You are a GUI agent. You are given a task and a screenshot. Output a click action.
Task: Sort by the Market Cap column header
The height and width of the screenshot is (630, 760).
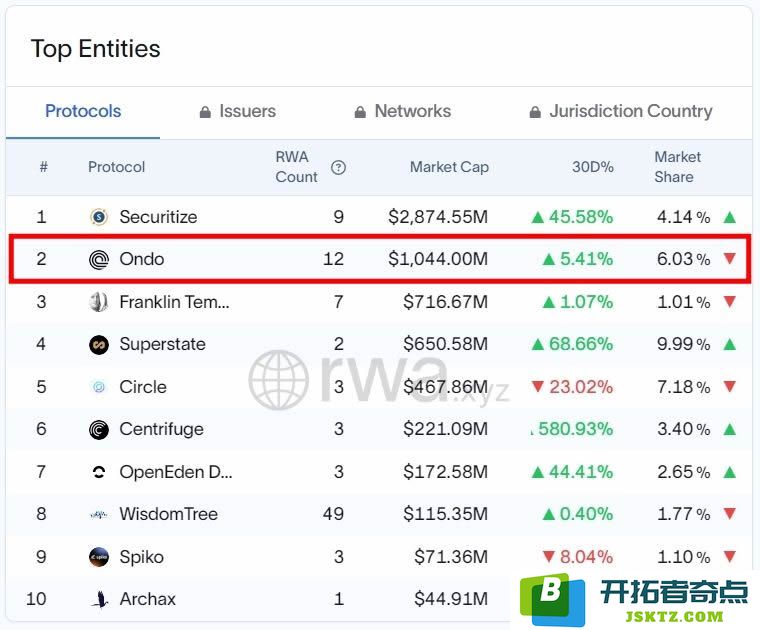coord(449,167)
